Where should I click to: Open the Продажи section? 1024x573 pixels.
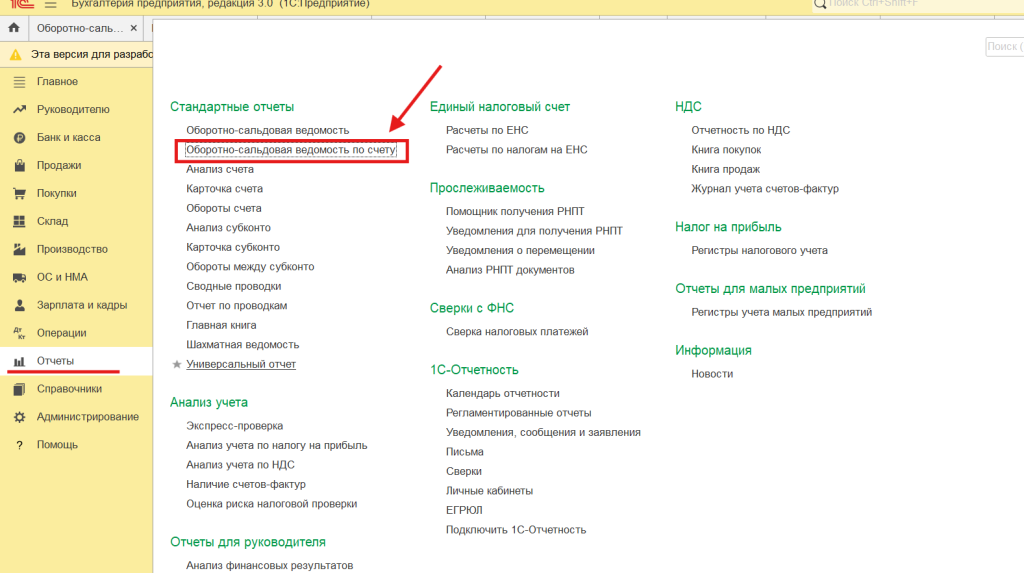(59, 165)
